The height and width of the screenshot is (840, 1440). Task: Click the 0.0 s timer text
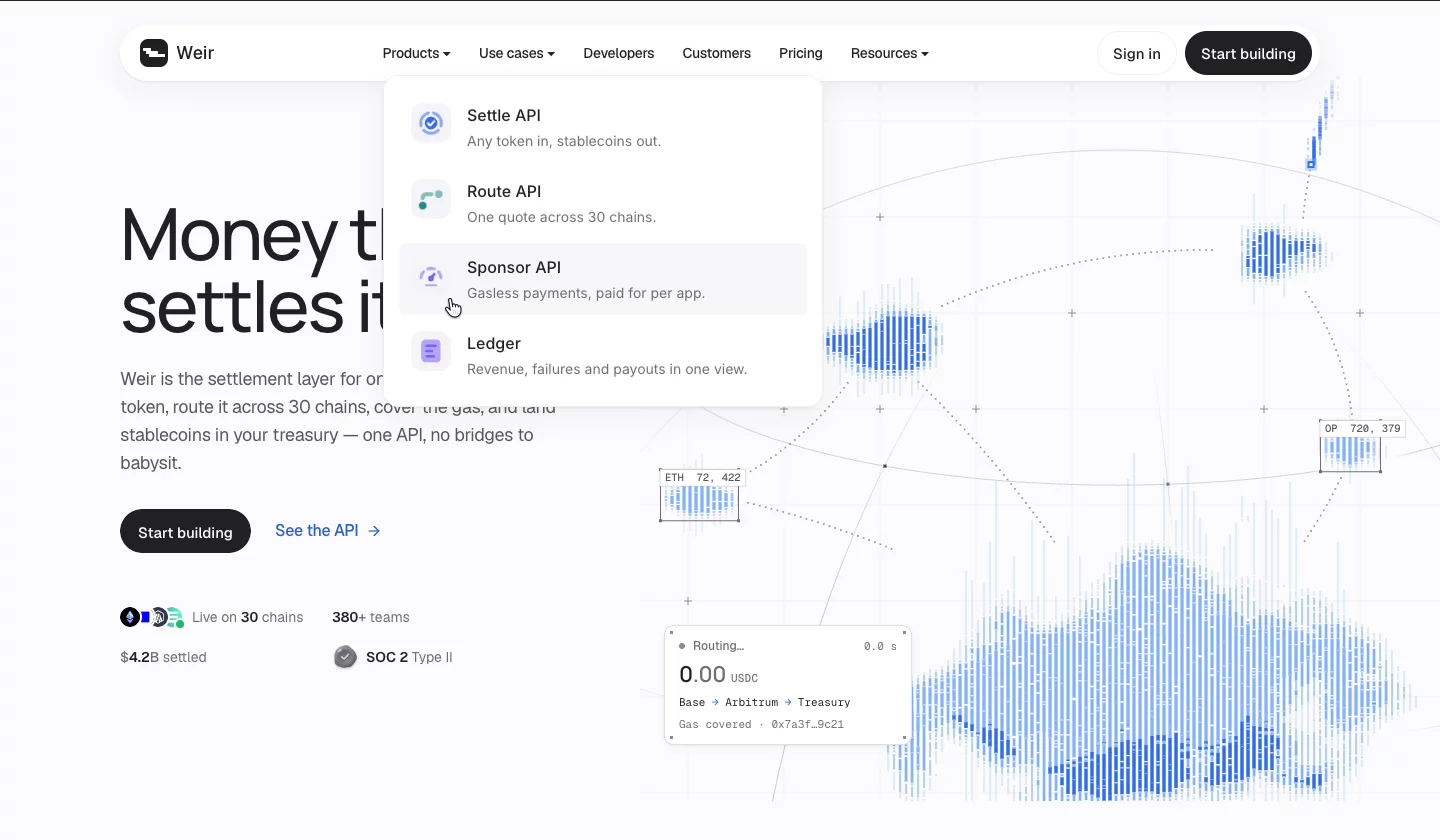pyautogui.click(x=880, y=647)
